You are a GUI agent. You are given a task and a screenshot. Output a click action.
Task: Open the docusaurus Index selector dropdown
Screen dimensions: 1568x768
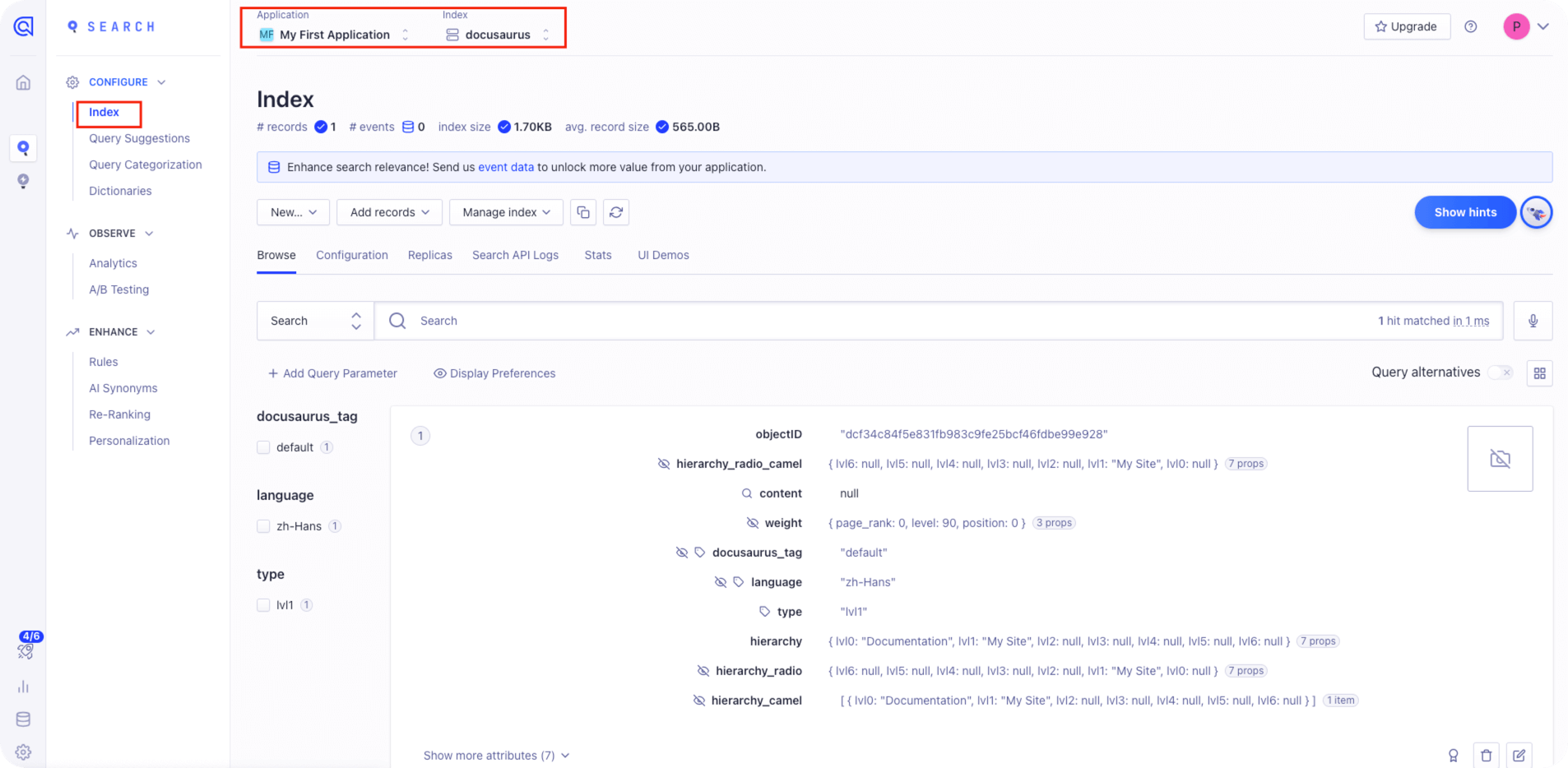tap(498, 35)
